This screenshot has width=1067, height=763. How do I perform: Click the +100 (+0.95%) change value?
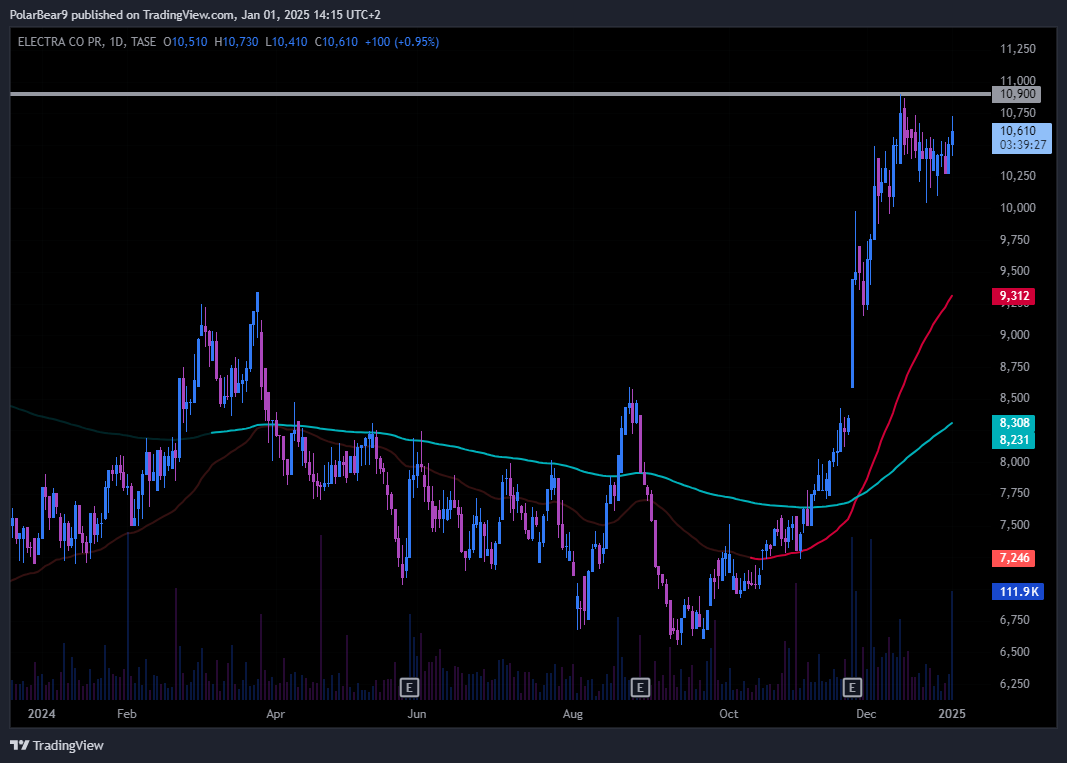399,42
